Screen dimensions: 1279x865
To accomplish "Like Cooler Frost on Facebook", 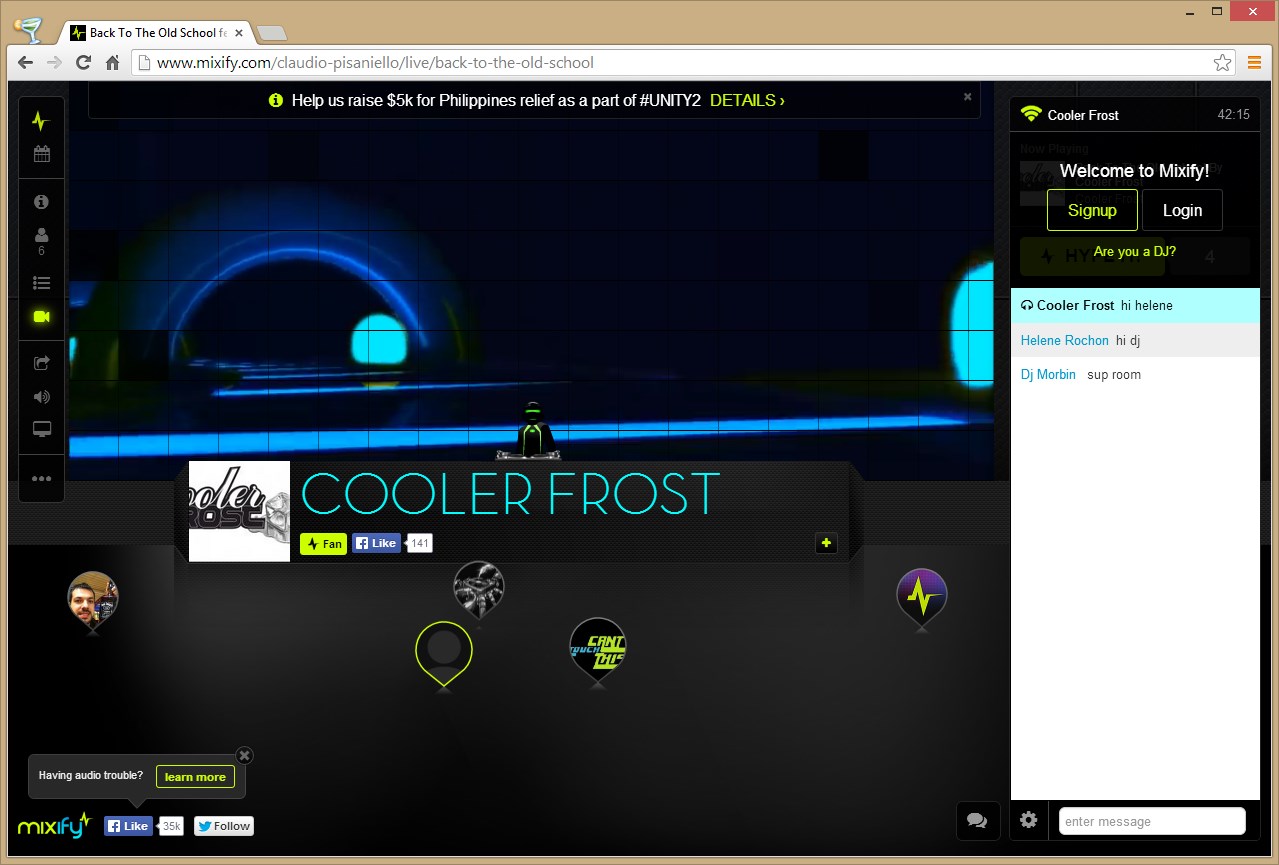I will click(377, 543).
